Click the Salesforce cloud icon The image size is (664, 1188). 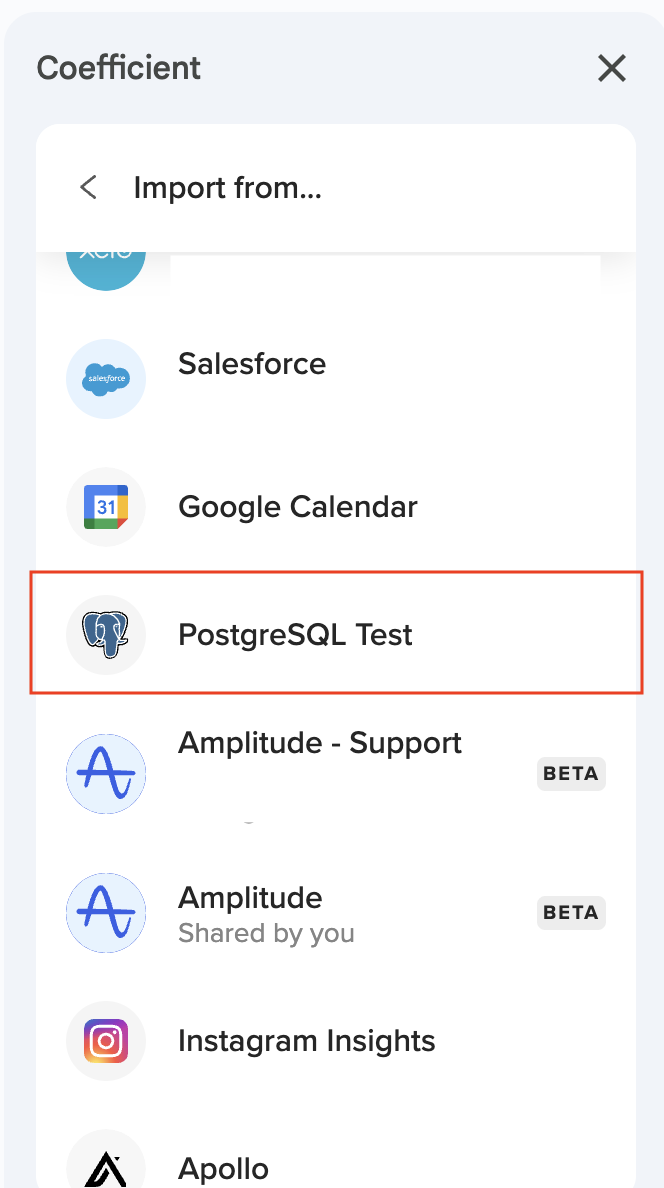tap(106, 379)
